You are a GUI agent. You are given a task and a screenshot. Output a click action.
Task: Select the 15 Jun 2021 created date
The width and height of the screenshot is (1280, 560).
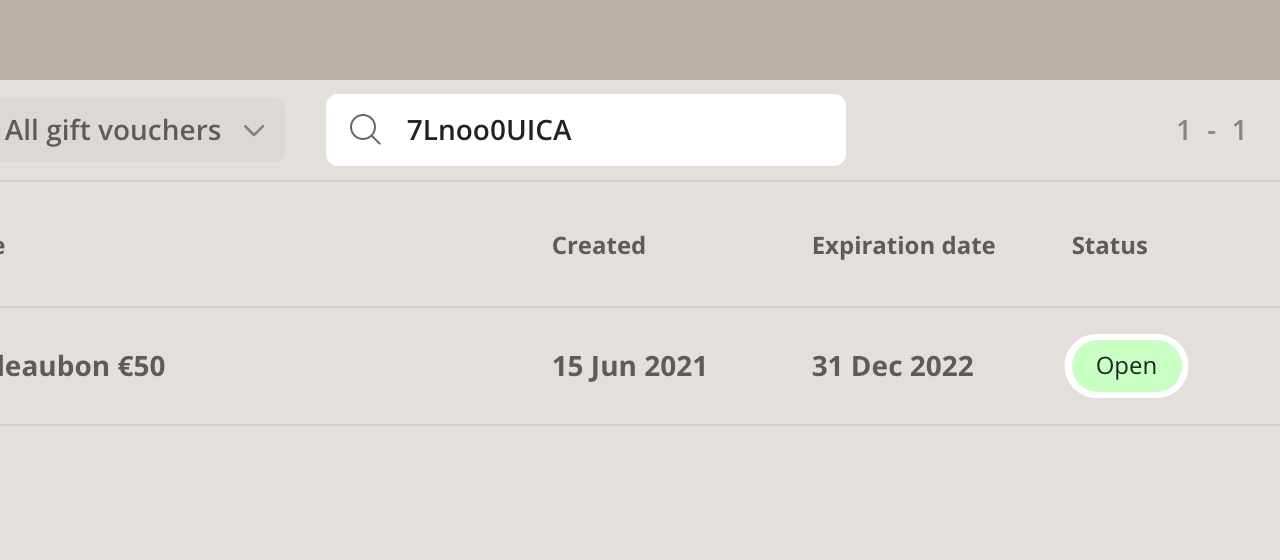(629, 366)
